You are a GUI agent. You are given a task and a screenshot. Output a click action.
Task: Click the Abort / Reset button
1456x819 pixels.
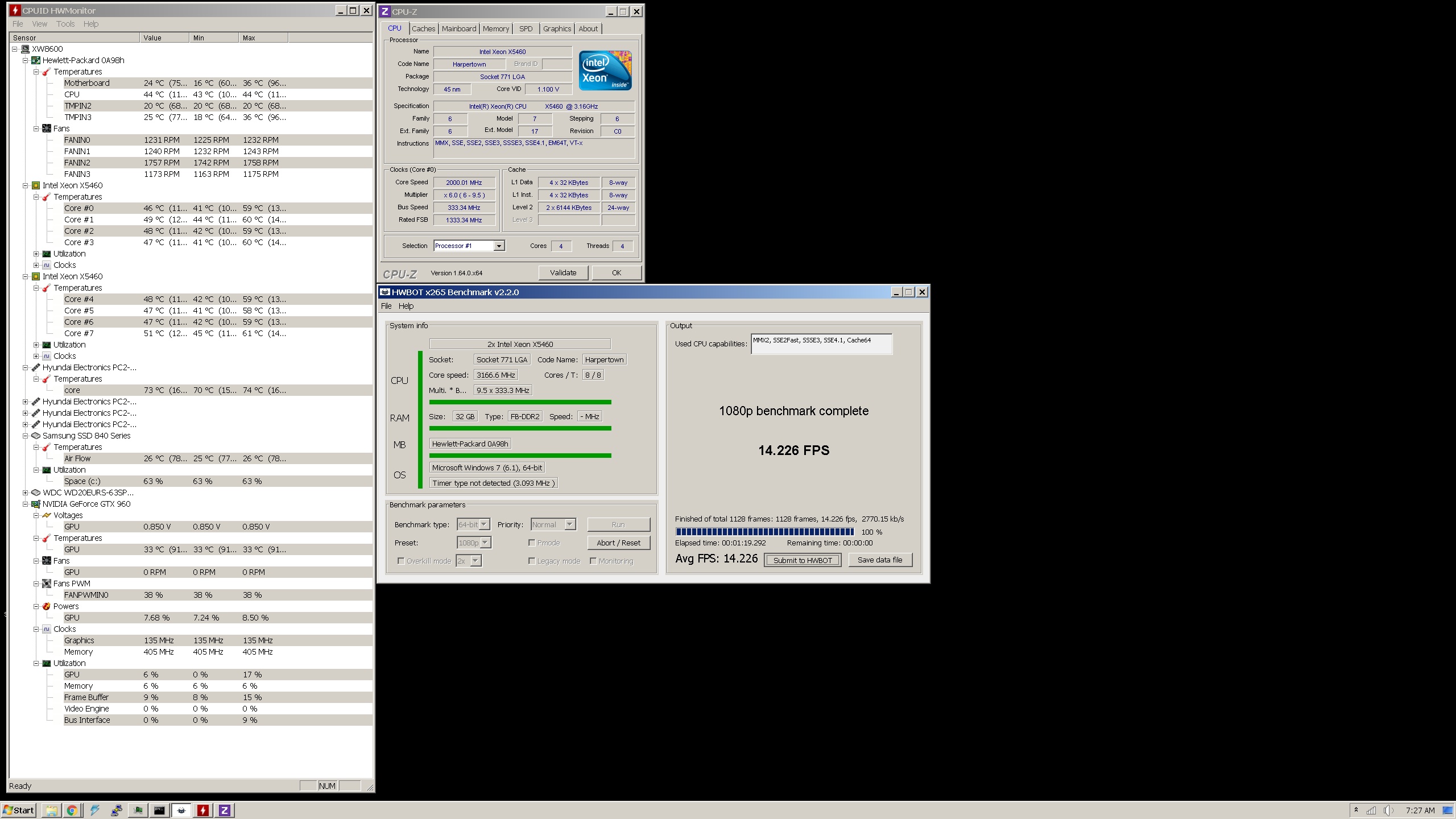click(x=618, y=543)
